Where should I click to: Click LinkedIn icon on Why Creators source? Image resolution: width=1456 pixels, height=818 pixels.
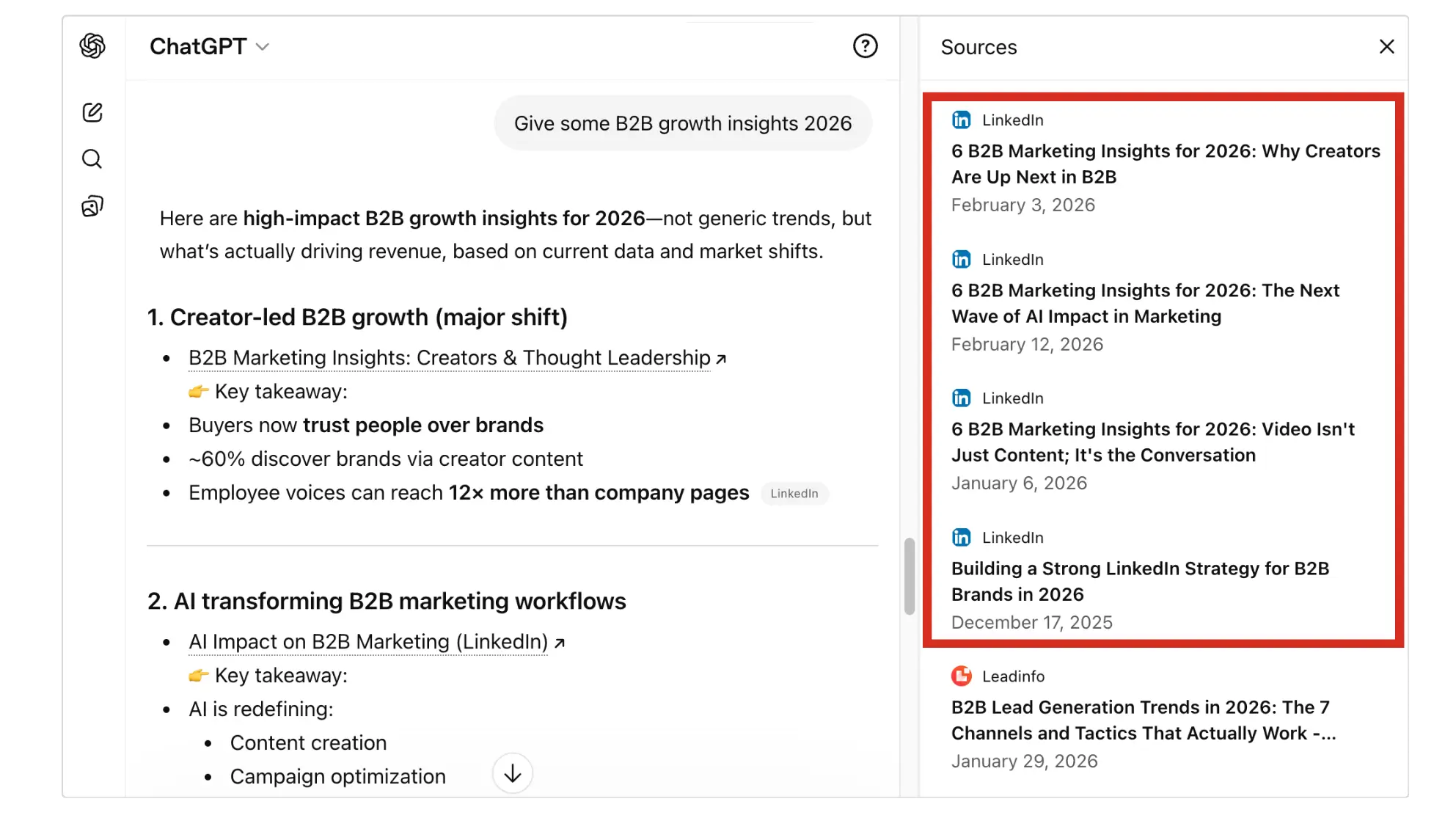(x=961, y=120)
